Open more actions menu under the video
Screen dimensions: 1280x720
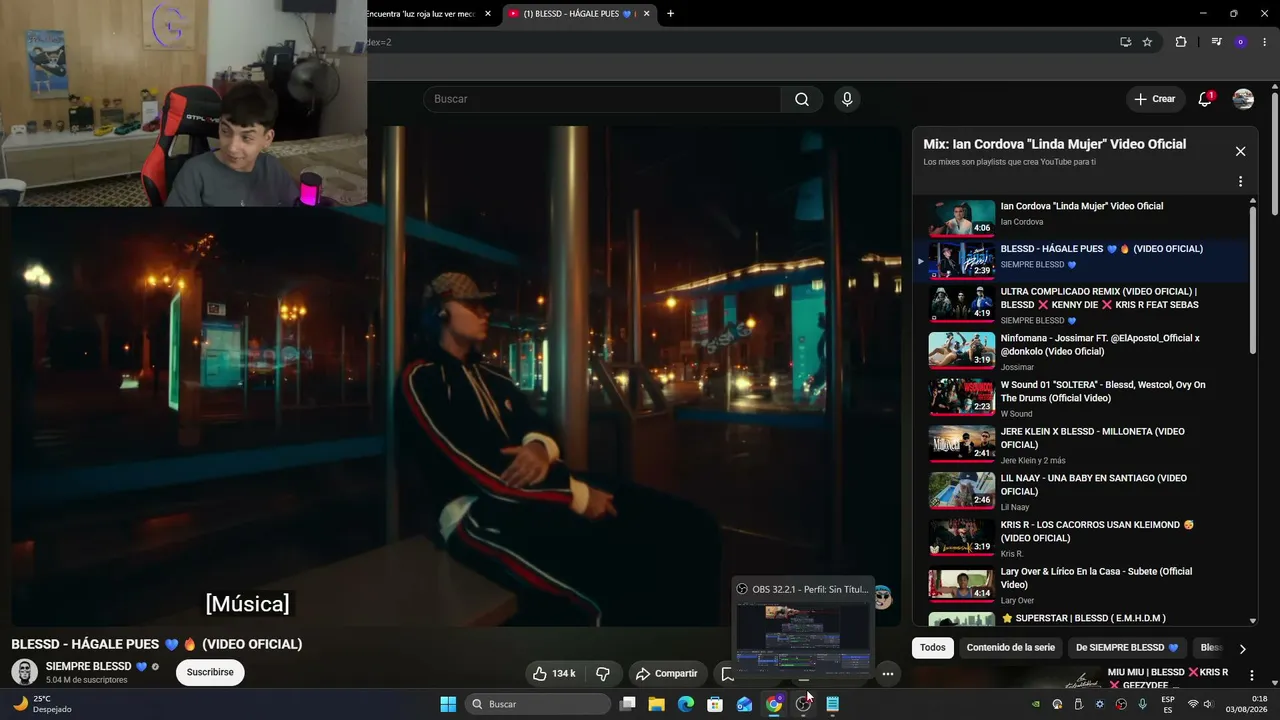[887, 674]
